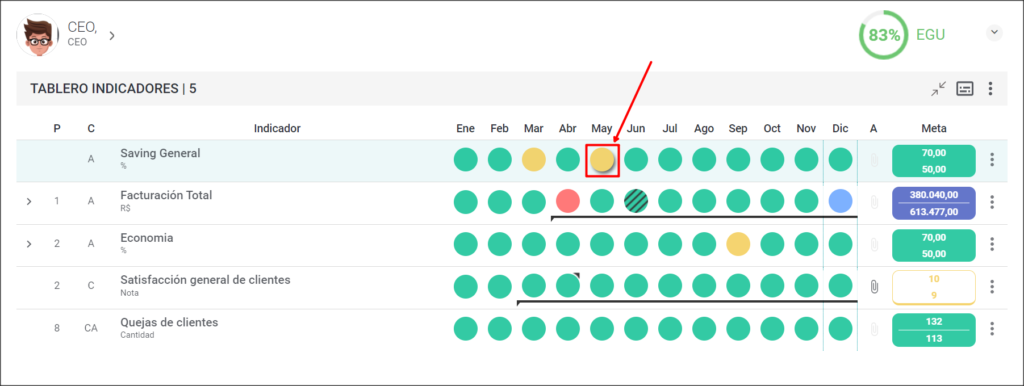
Task: Open the card view icon next to collapse arrows
Action: (x=965, y=89)
